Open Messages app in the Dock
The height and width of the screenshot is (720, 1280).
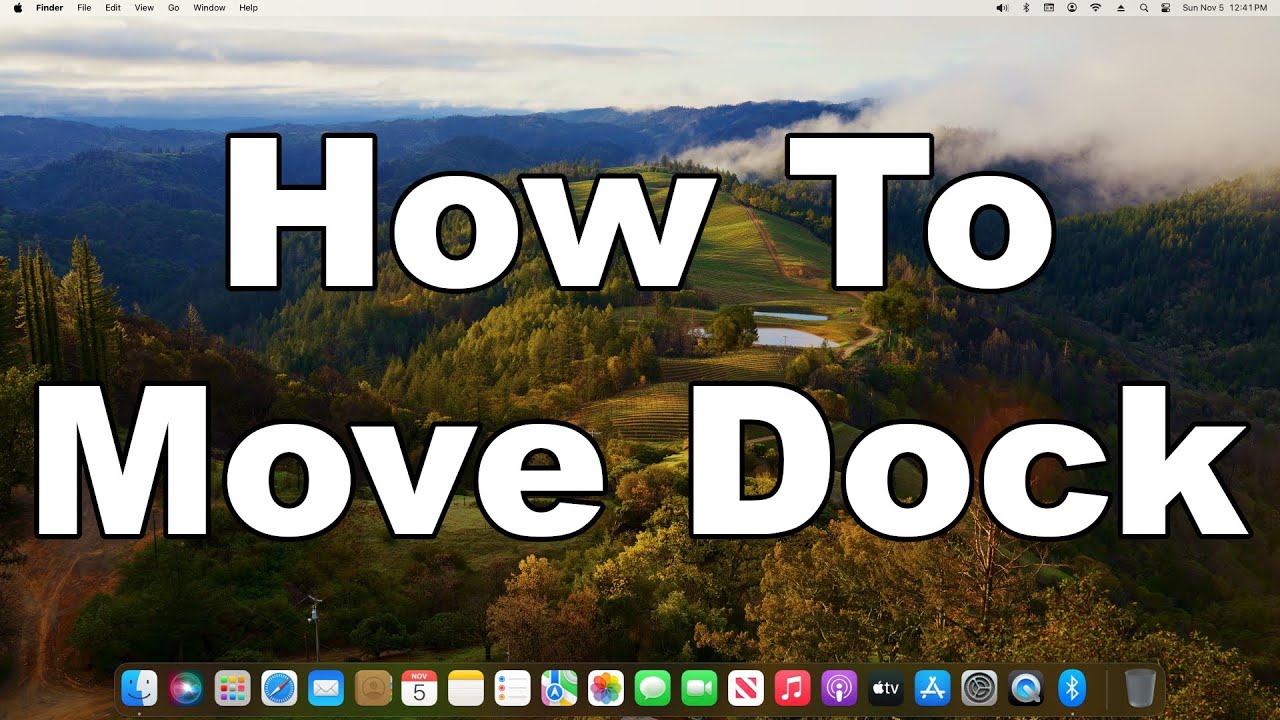(x=653, y=688)
